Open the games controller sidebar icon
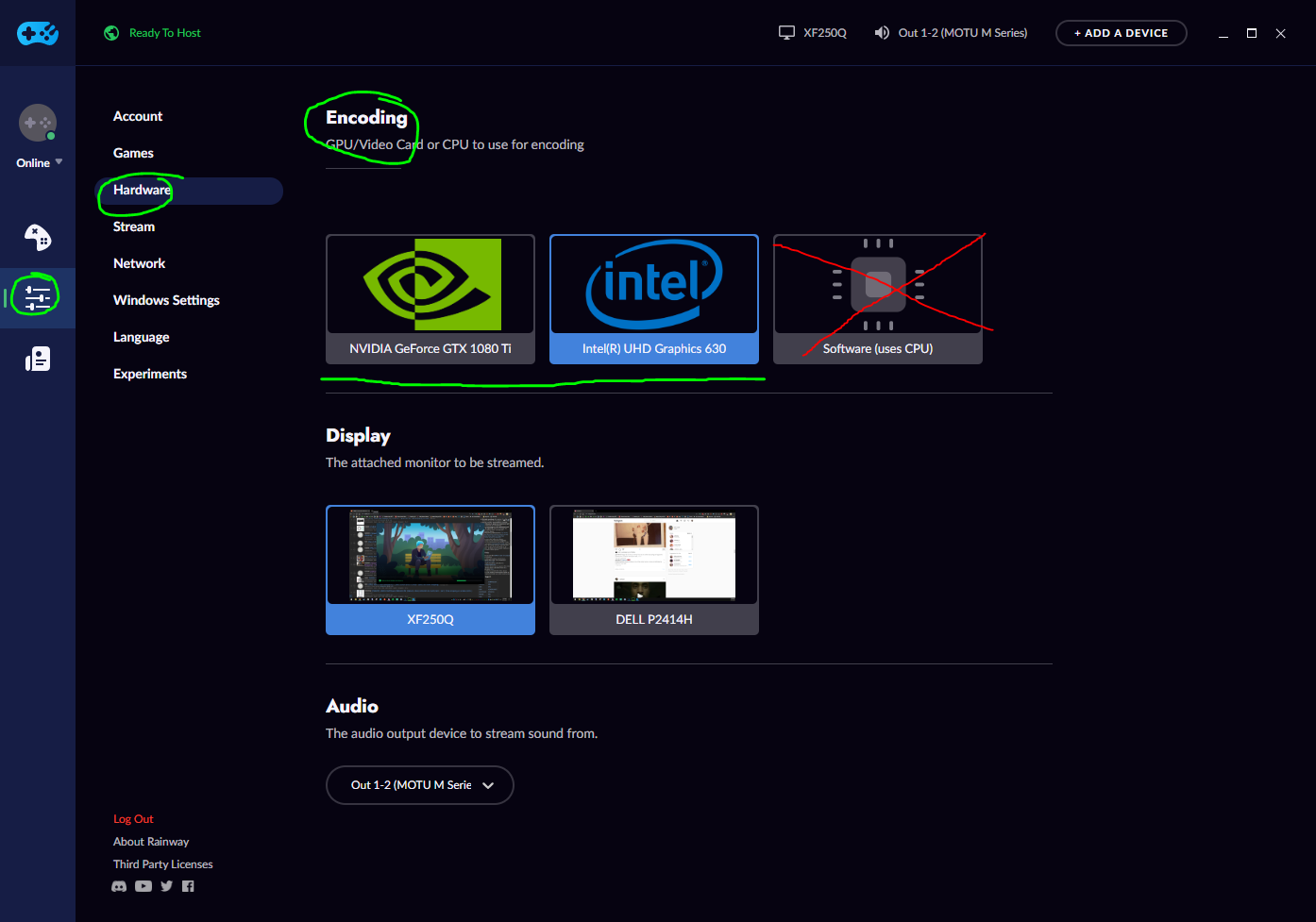This screenshot has height=922, width=1316. tap(38, 237)
